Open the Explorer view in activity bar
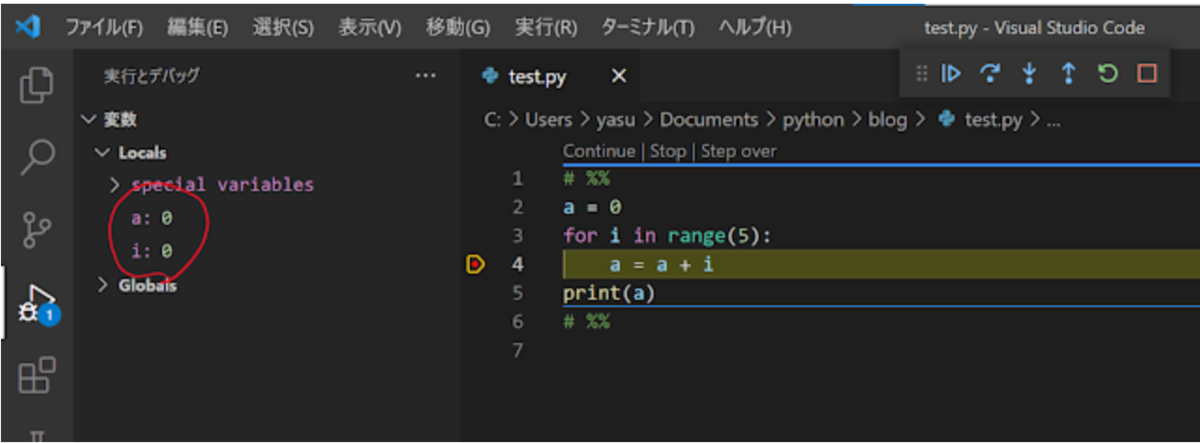The width and height of the screenshot is (1200, 443). click(x=36, y=83)
